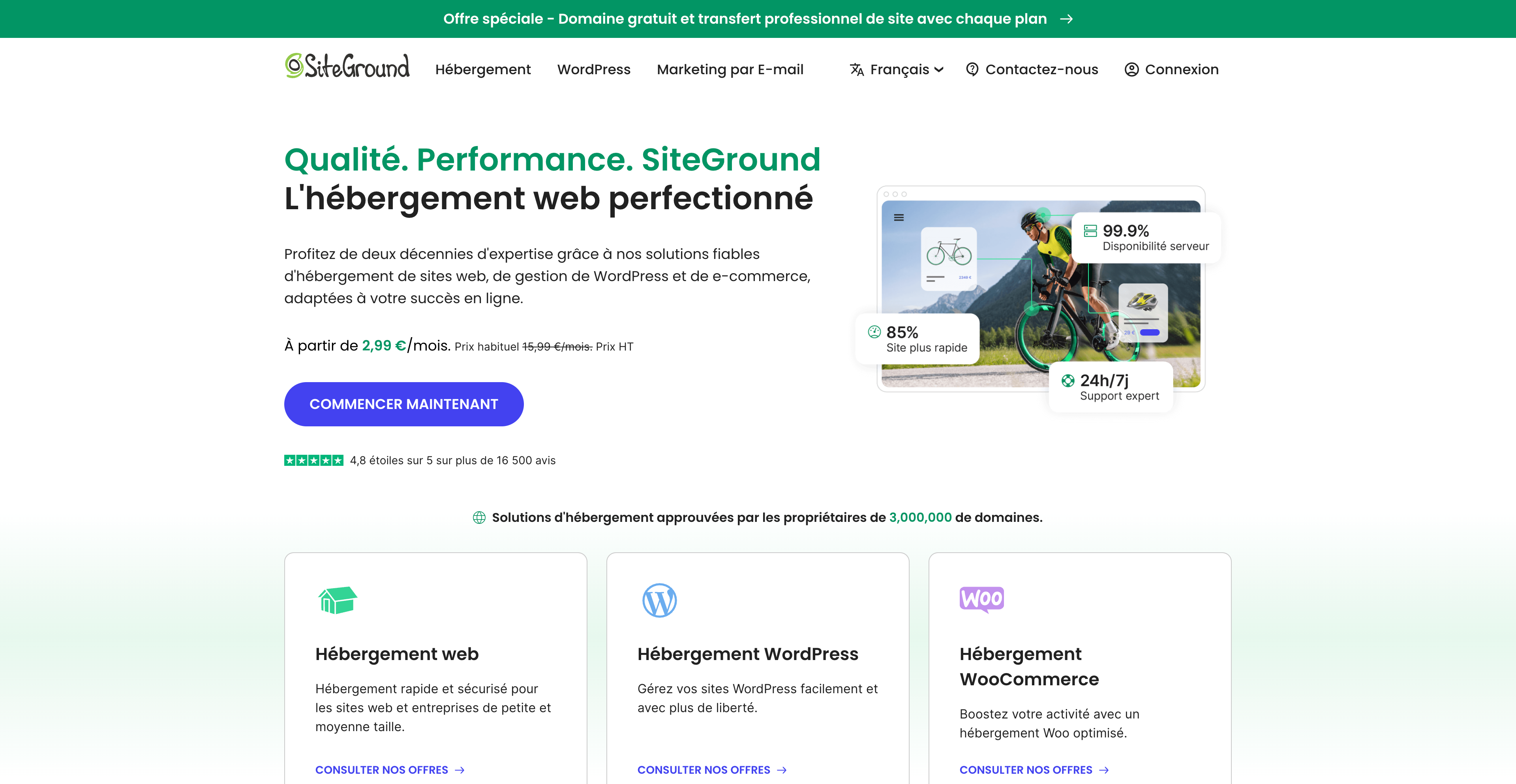1516x784 pixels.
Task: Open the Hébergement menu
Action: pyautogui.click(x=482, y=69)
